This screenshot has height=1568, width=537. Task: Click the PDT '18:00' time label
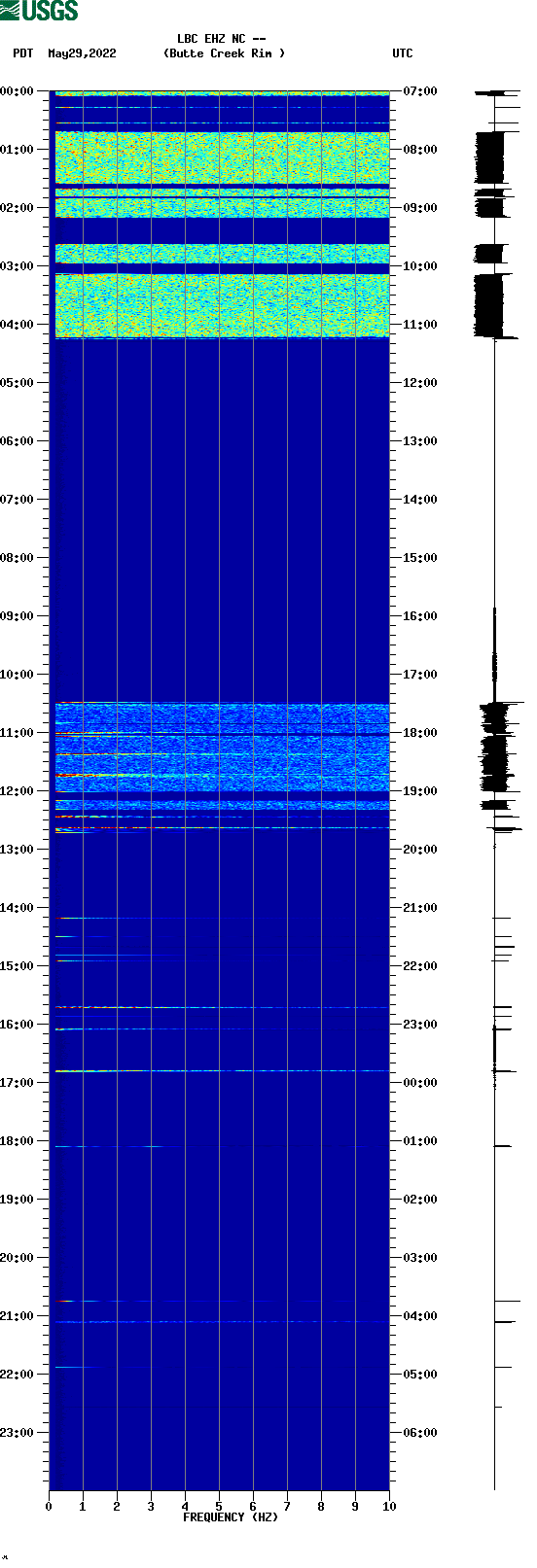pos(18,1141)
